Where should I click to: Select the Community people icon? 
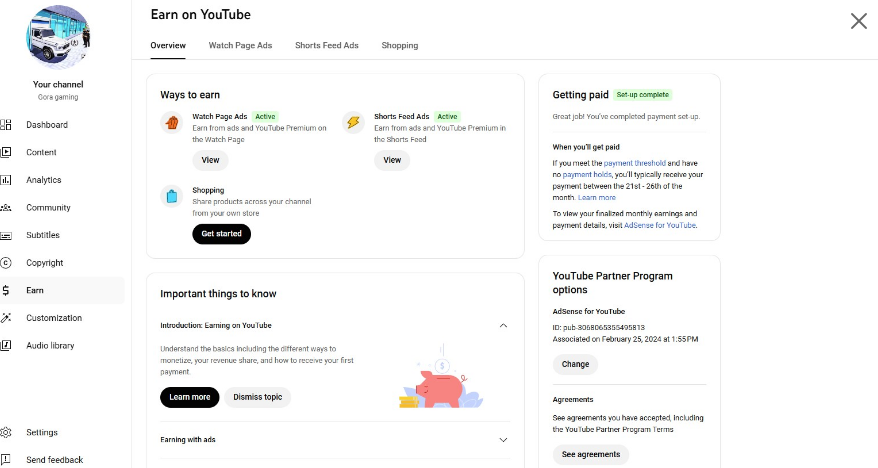(6, 208)
